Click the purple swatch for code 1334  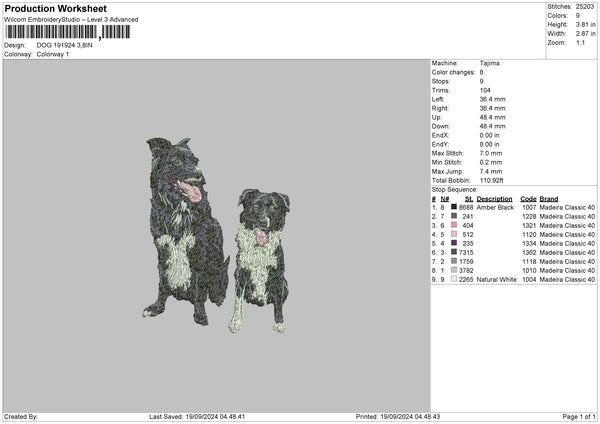(454, 243)
